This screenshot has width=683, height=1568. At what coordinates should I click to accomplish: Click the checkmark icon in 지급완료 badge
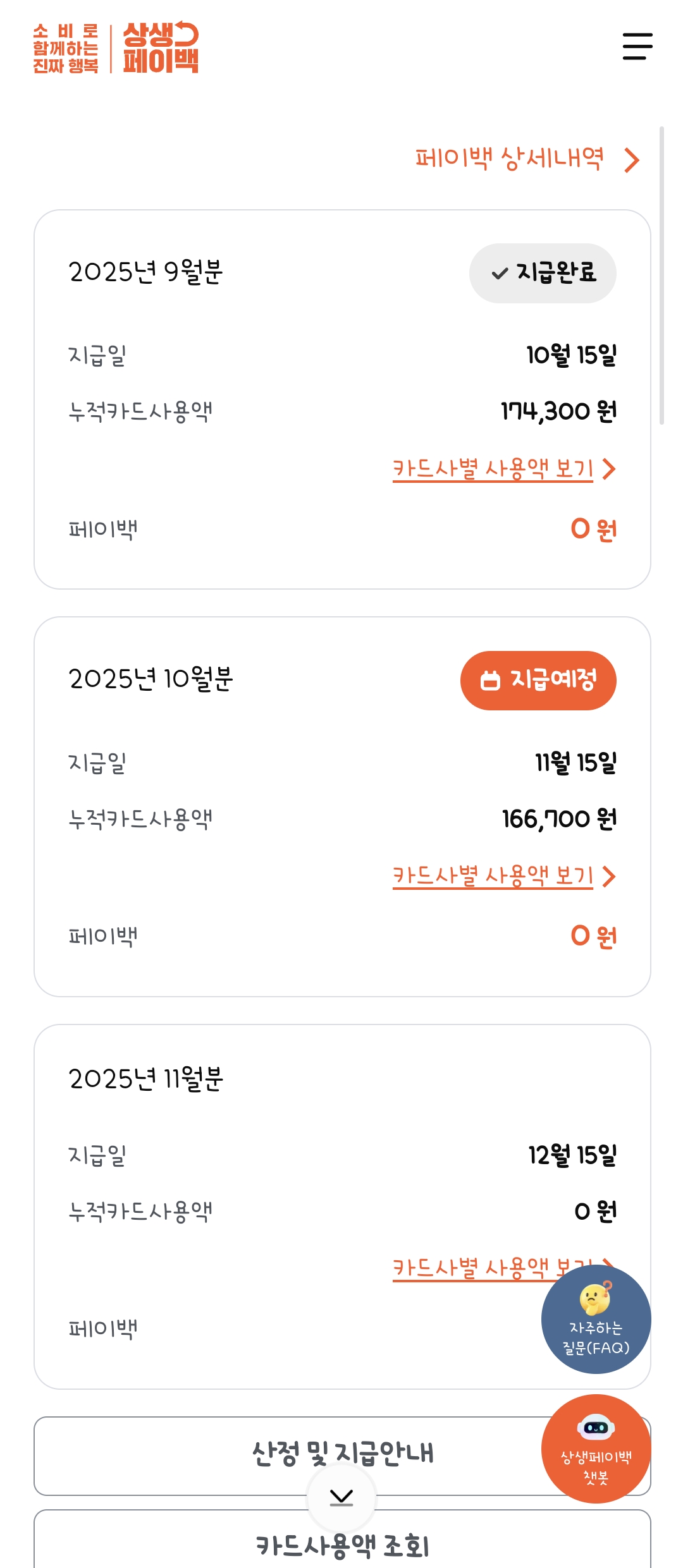[x=500, y=274]
